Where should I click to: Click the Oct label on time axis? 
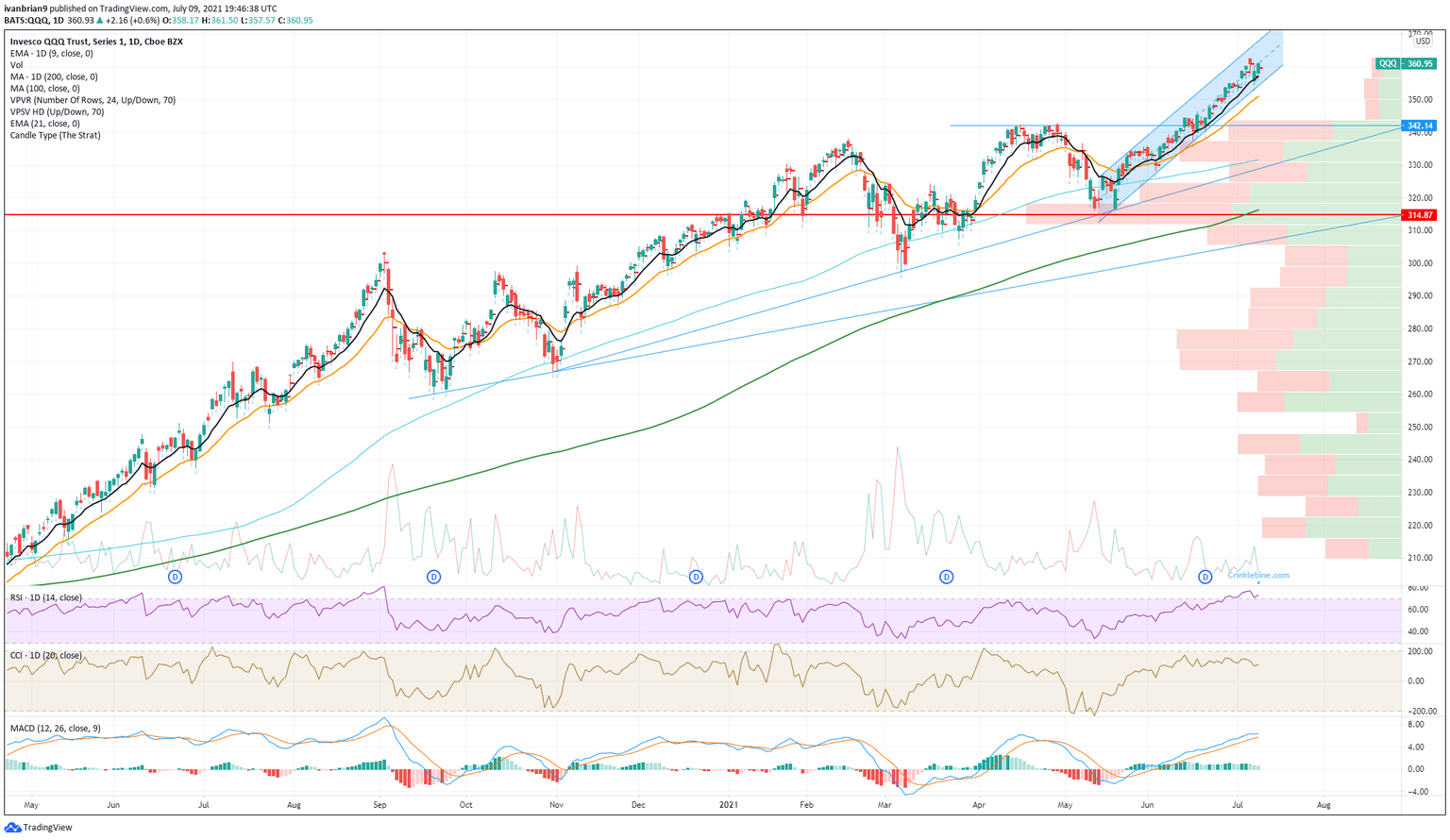(465, 805)
